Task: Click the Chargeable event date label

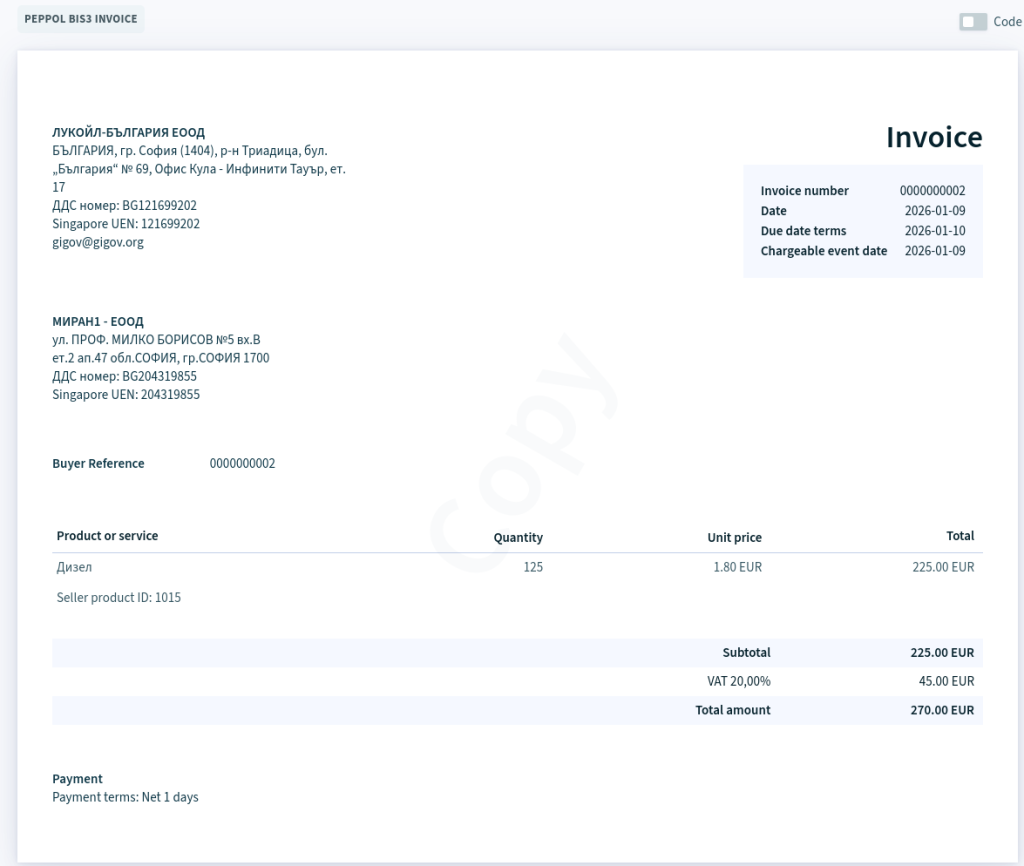Action: click(x=823, y=251)
